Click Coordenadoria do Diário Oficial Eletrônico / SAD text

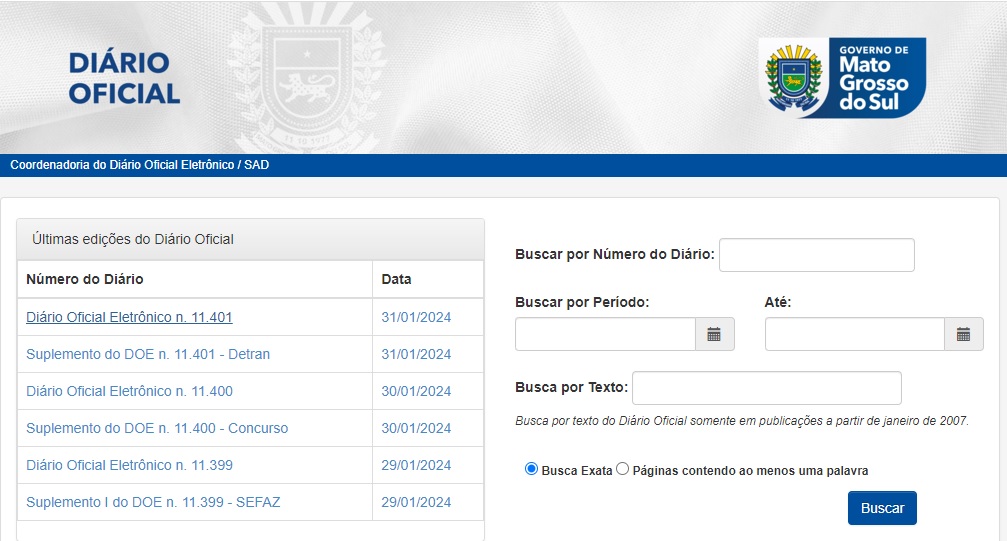coord(139,165)
